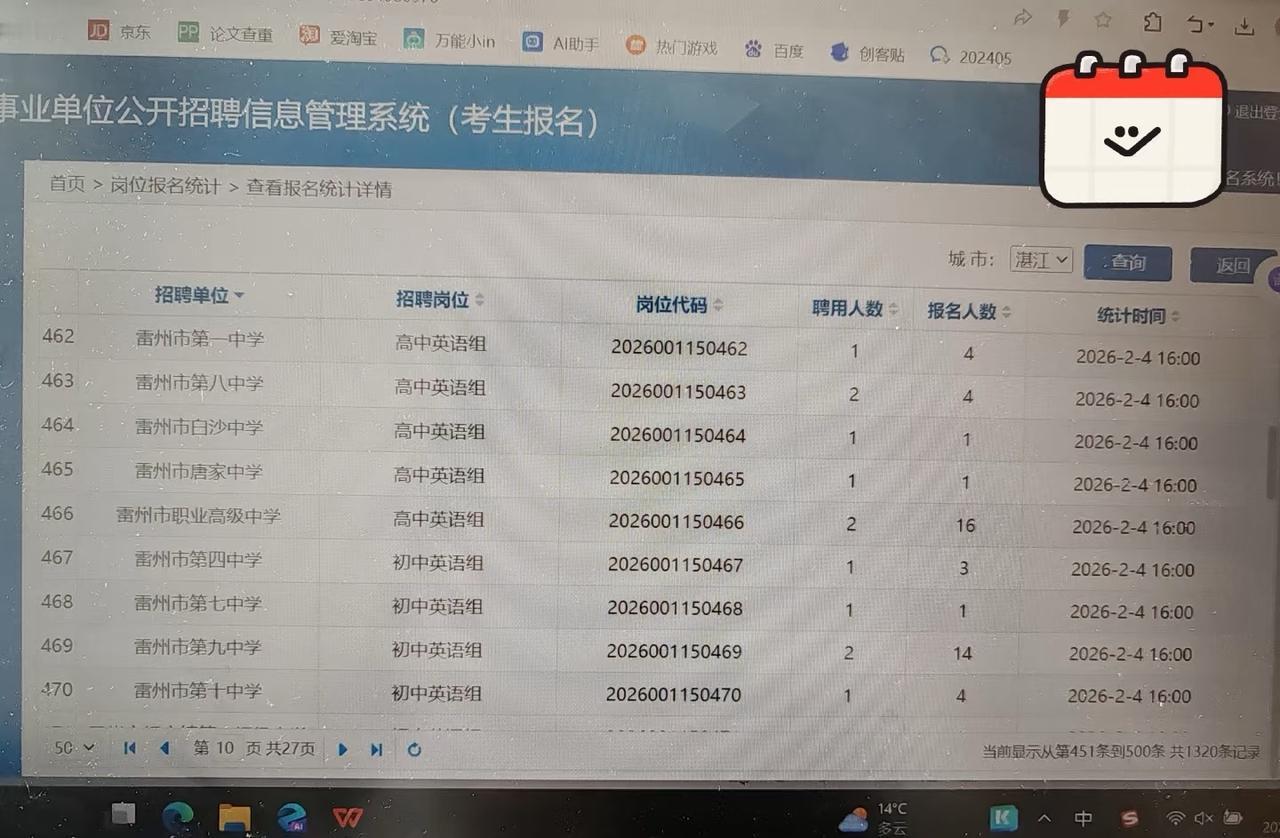
Task: Sort by the 招聘岗位 column header
Action: click(x=439, y=299)
